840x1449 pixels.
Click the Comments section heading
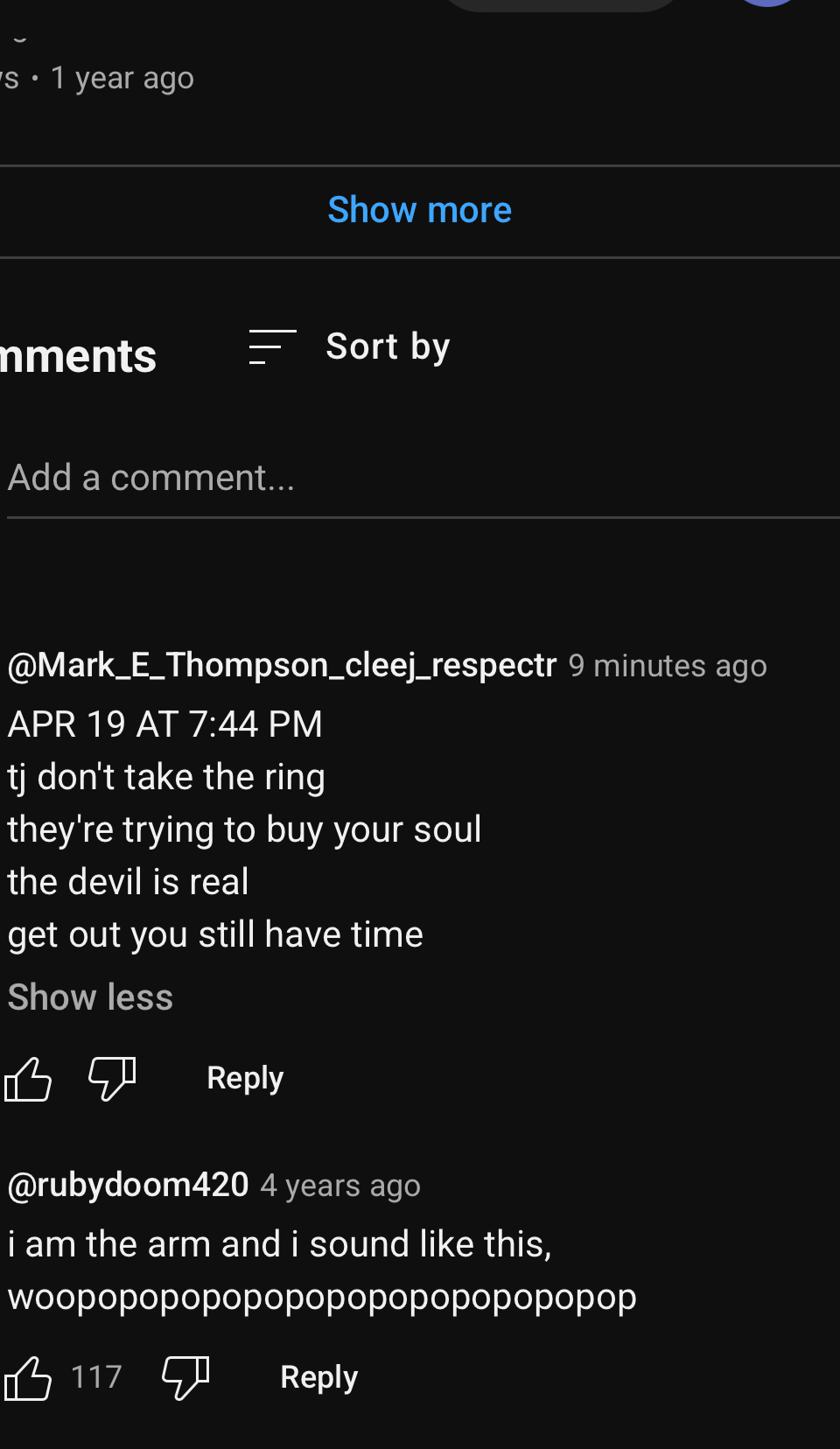78,356
